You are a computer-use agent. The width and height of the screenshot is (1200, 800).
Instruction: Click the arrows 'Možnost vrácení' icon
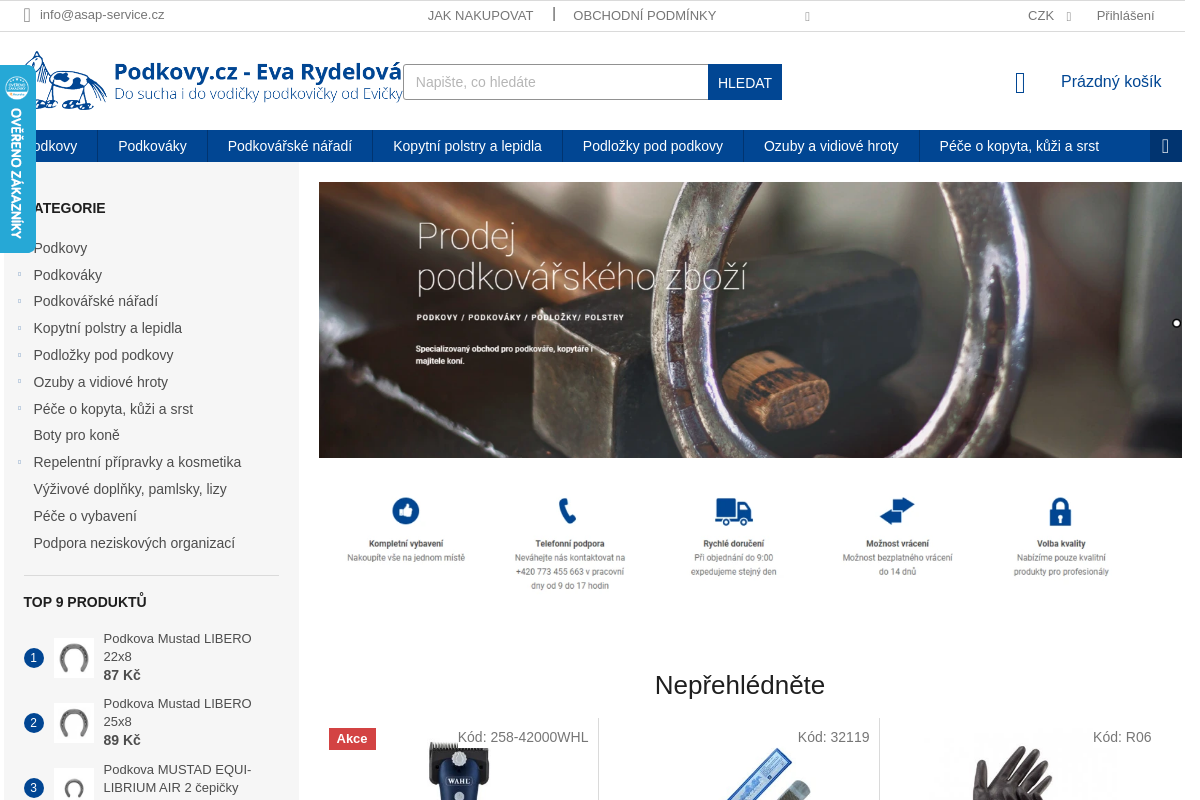point(897,511)
